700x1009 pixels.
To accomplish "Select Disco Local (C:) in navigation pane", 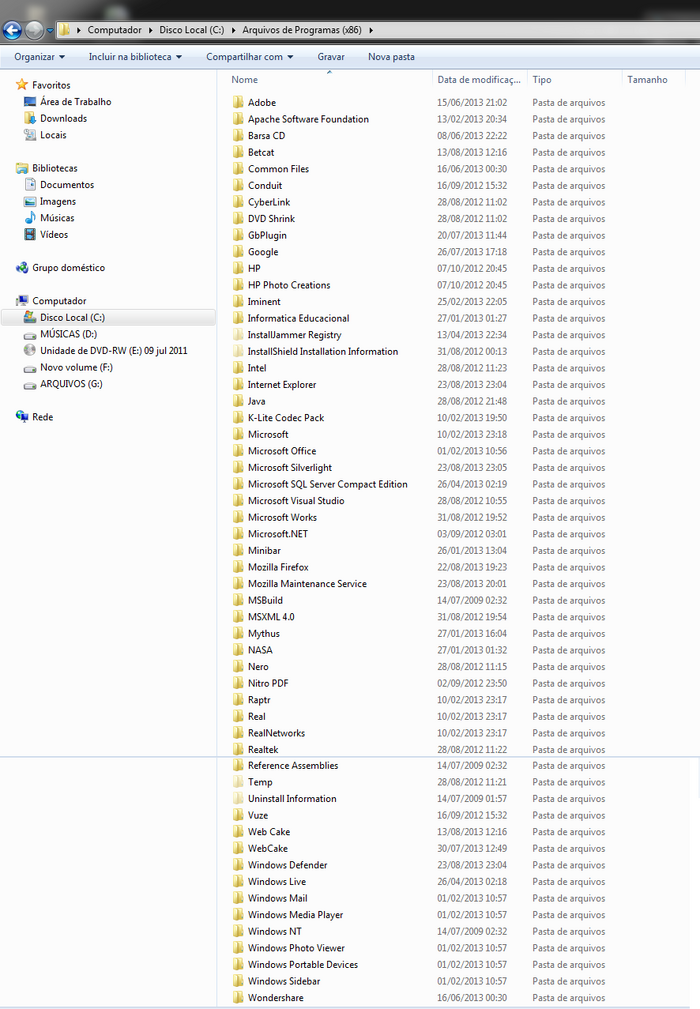I will 108,317.
